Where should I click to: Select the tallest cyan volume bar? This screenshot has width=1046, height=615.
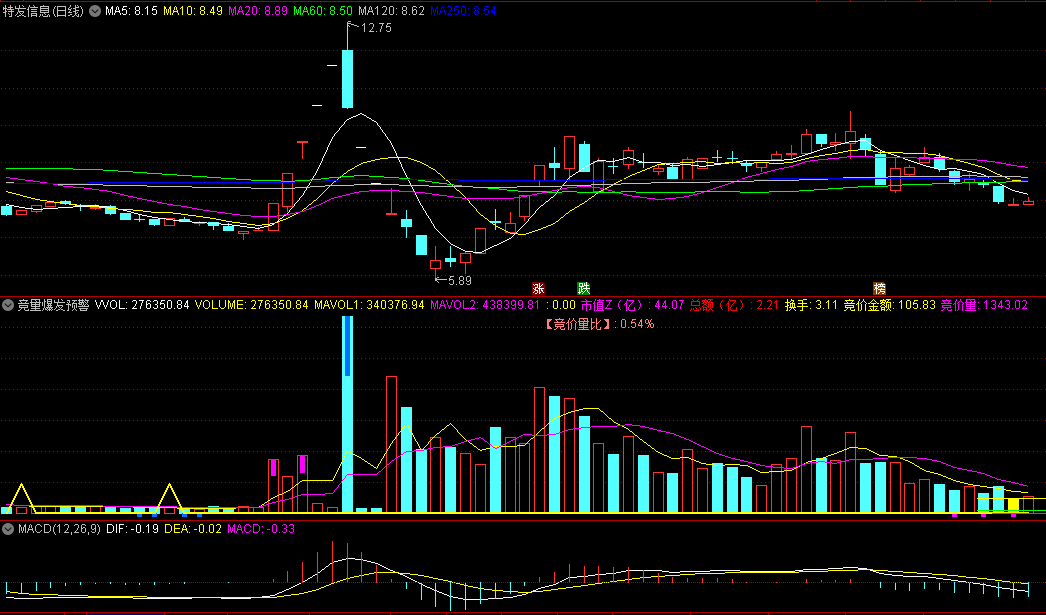tap(348, 414)
